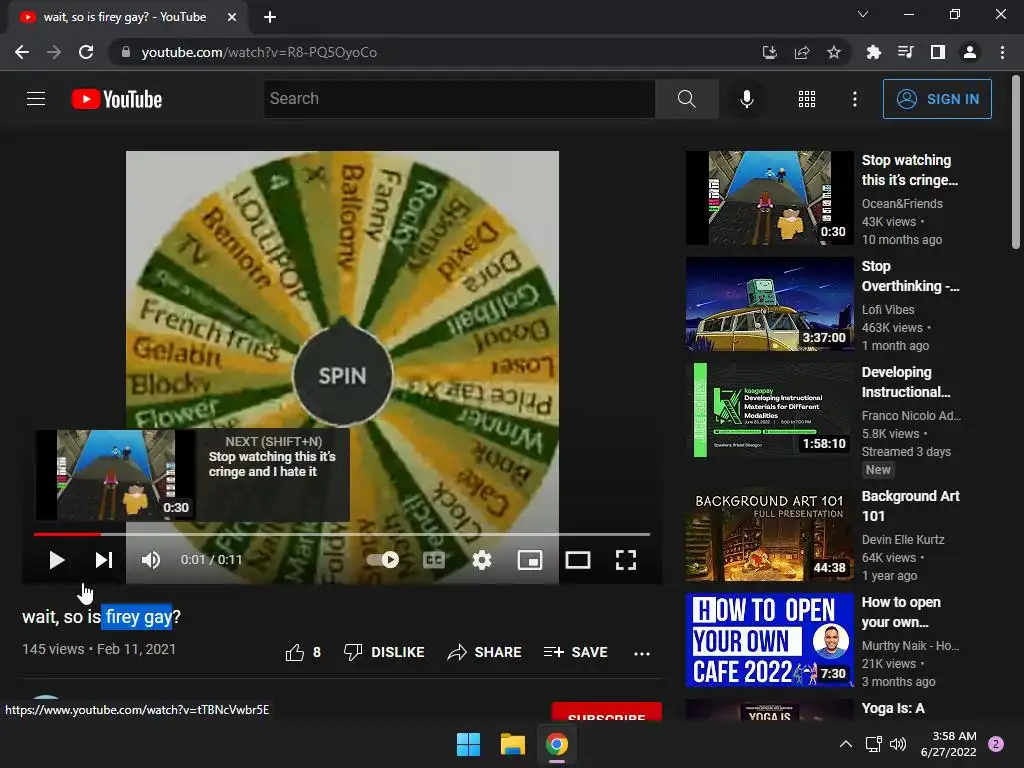Viewport: 1024px width, 768px height.
Task: Select the video title 'wait, so is firey gay?'
Action: [101, 616]
